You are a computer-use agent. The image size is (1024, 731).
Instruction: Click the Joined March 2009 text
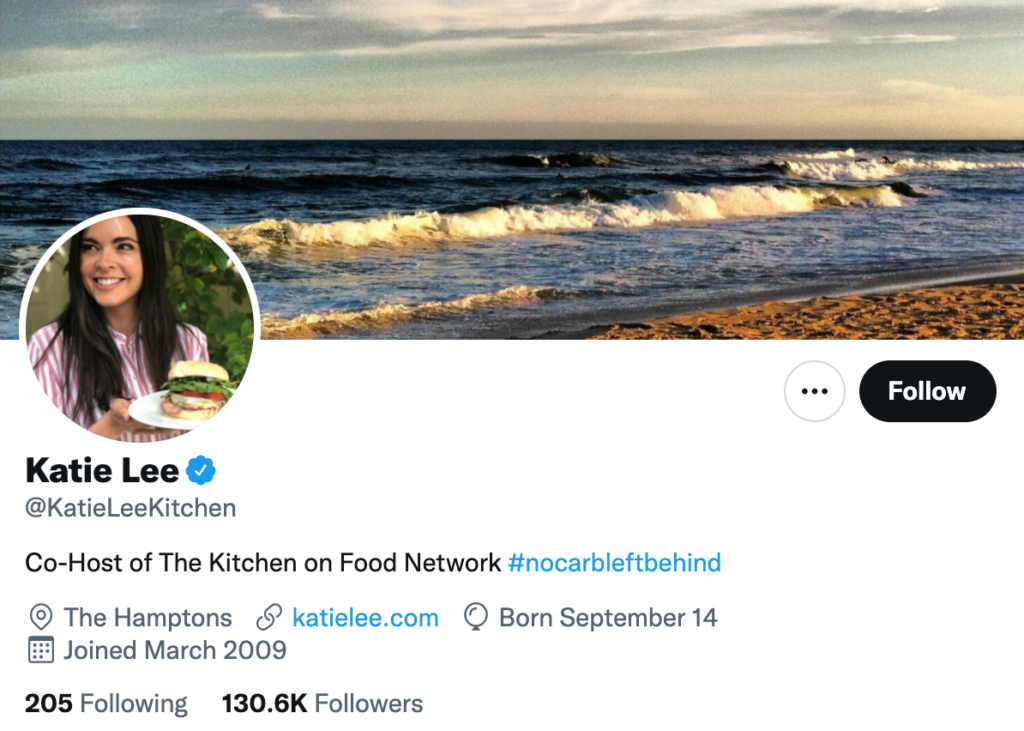175,650
